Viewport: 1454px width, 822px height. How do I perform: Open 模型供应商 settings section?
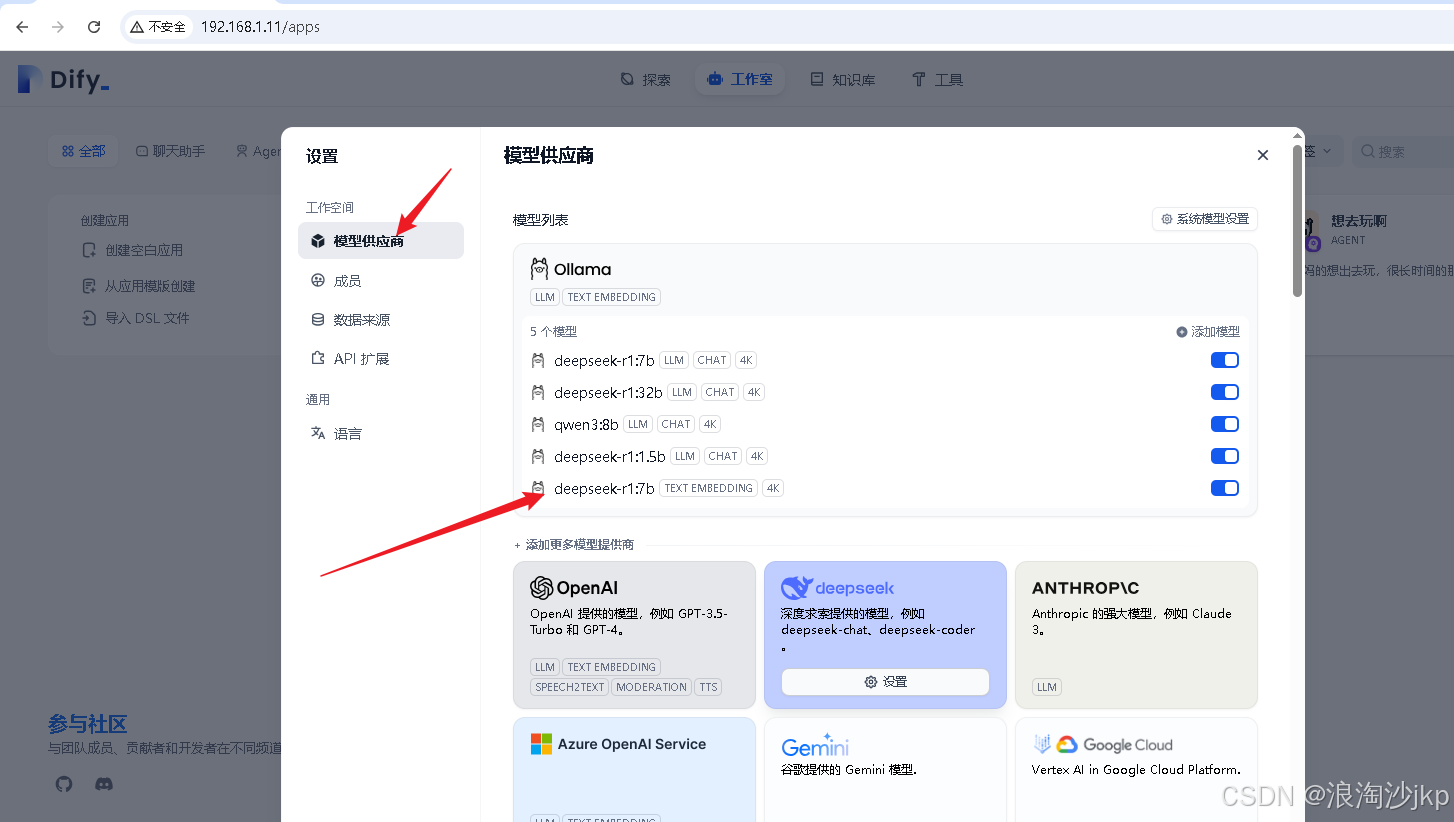tap(381, 241)
